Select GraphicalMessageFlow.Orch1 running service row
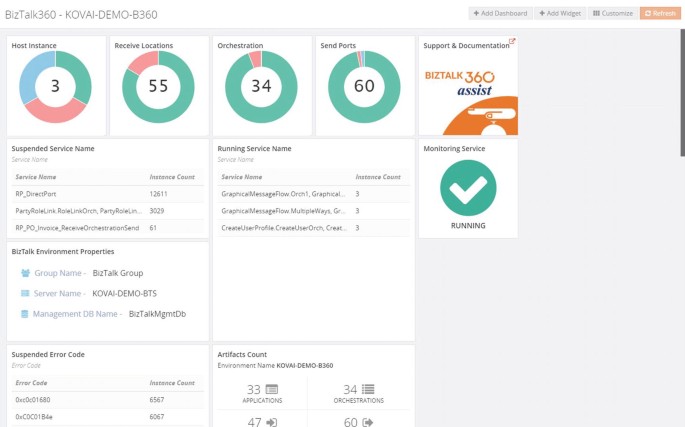Viewport: 685px width, 427px height. (x=314, y=194)
